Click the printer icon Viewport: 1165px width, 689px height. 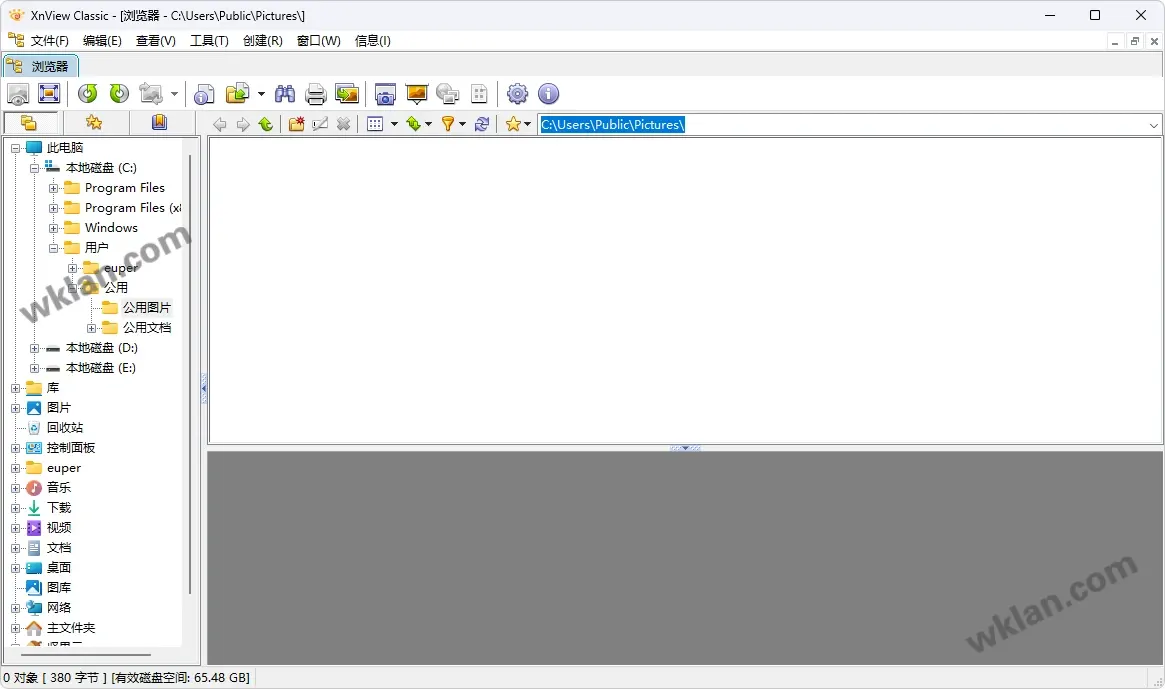coord(316,94)
